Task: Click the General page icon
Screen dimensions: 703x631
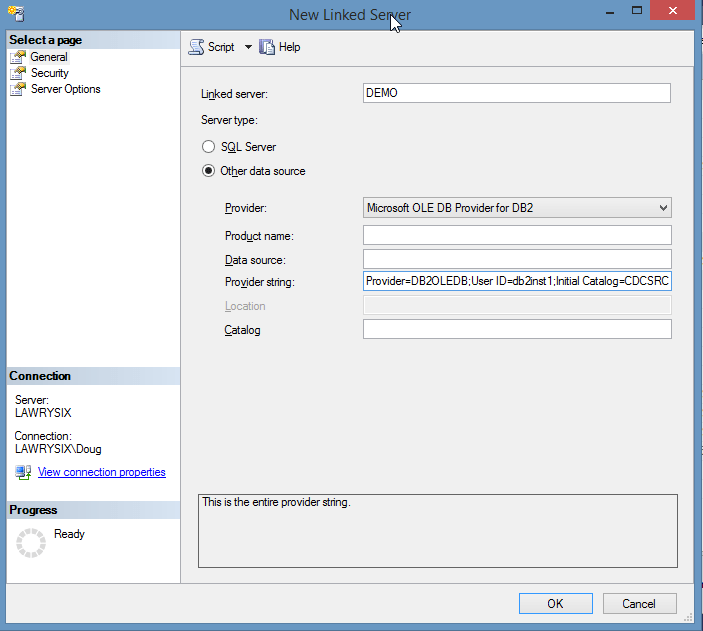Action: click(17, 57)
